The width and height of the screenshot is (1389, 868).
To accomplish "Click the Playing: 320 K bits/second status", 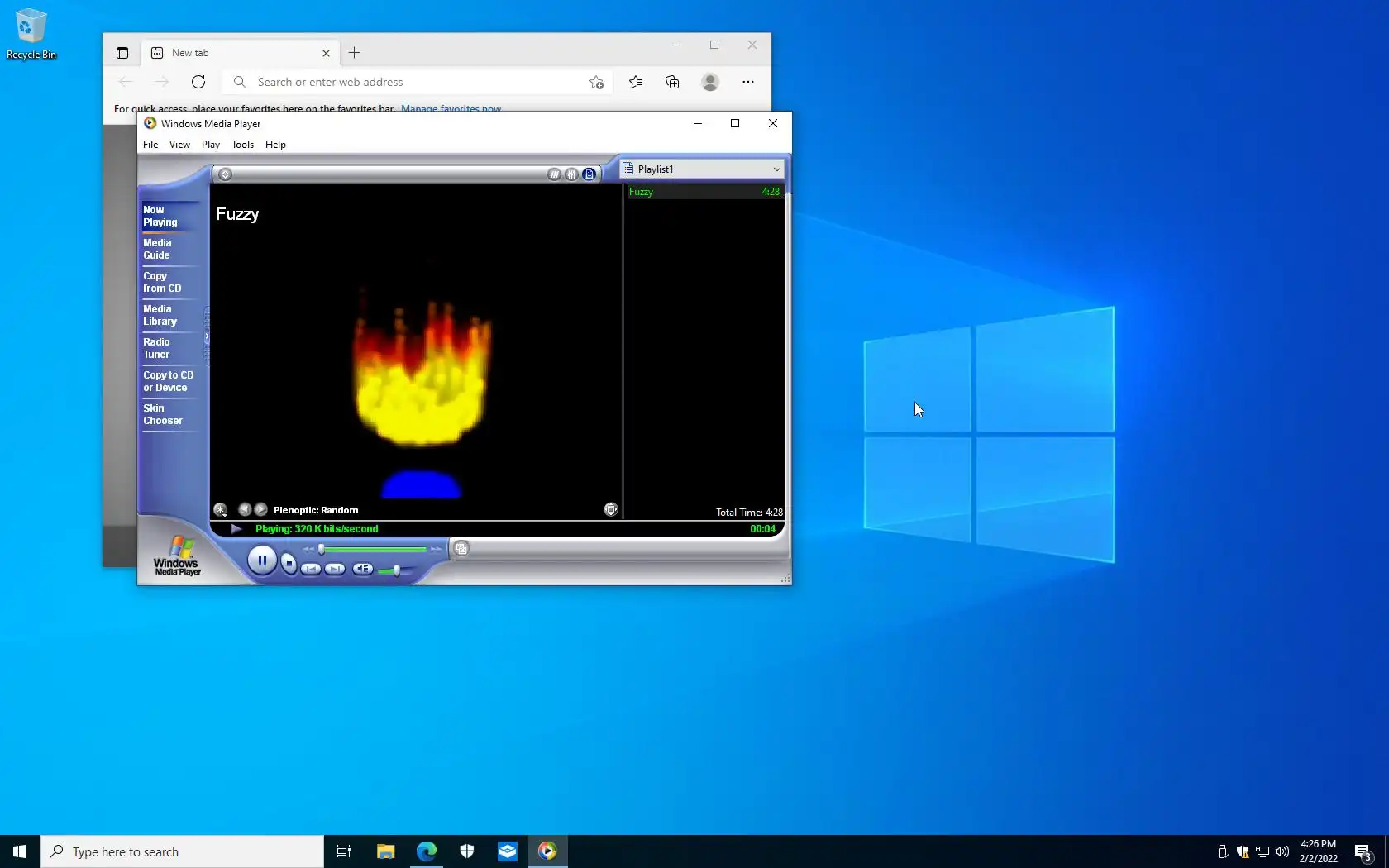I will tap(317, 529).
